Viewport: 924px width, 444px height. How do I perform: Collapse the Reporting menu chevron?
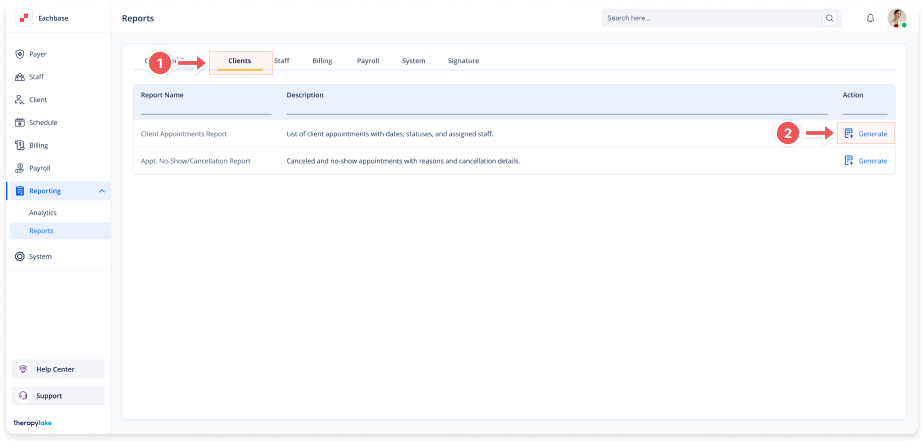(101, 191)
